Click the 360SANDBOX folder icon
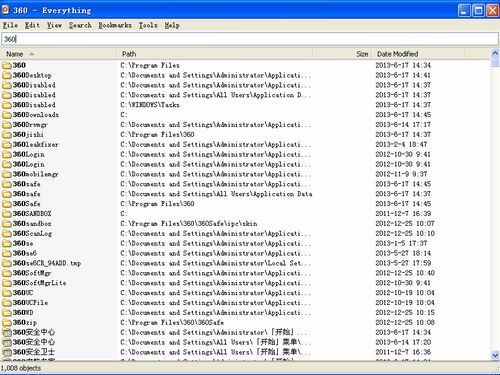 click(7, 214)
